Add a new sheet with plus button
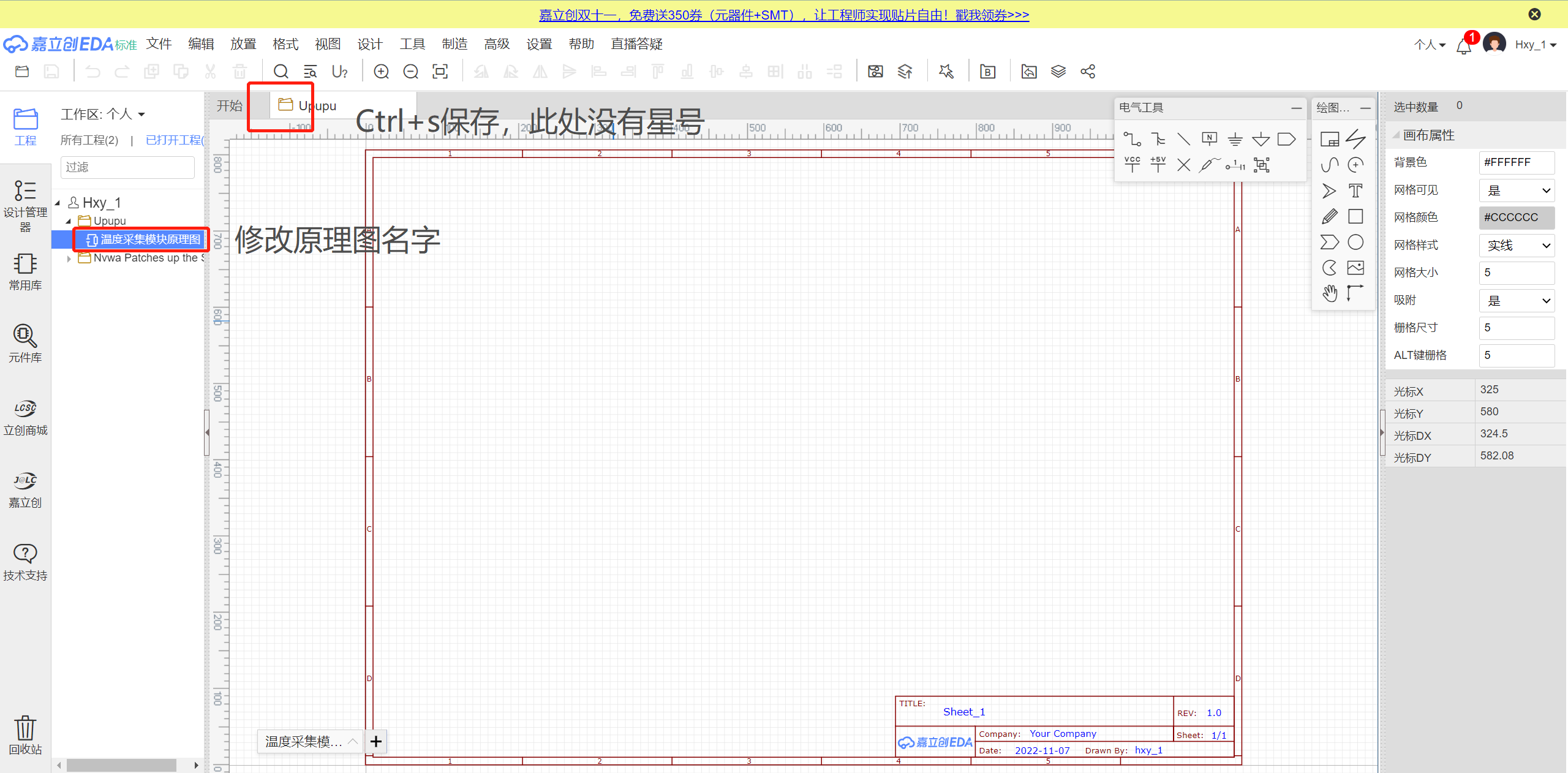1568x773 pixels. pos(376,742)
